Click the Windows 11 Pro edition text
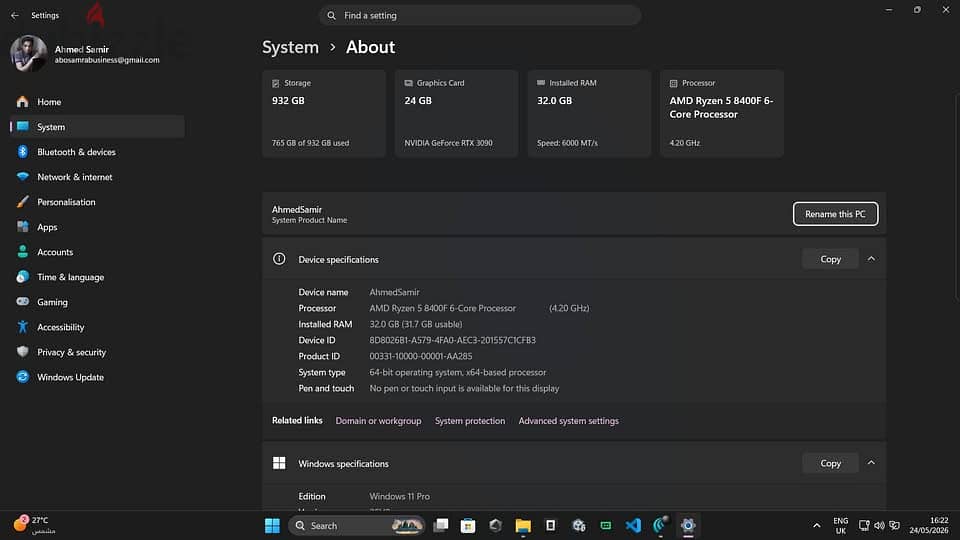The image size is (960, 540). (399, 497)
